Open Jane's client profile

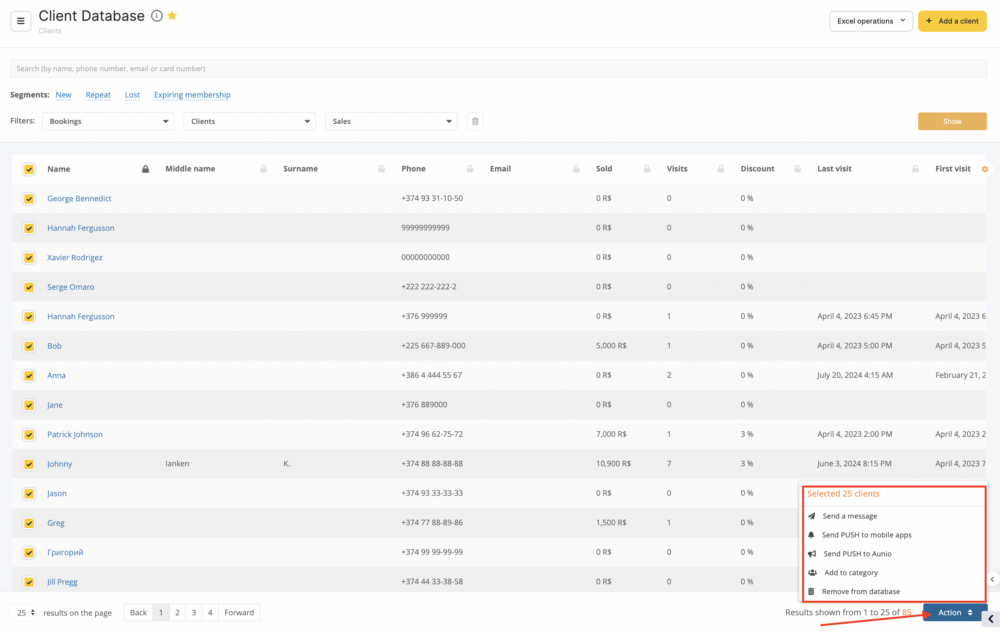coord(55,405)
